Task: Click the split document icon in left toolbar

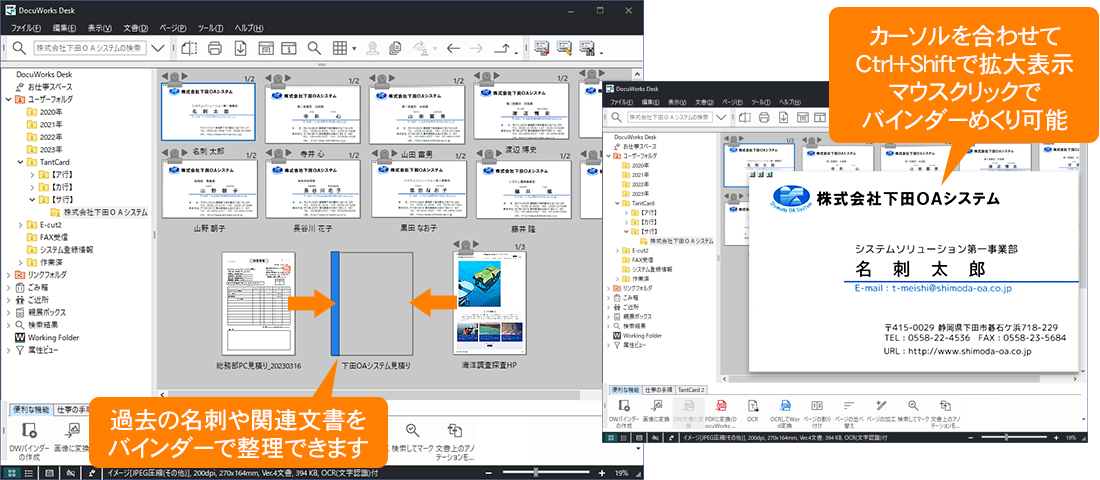Action: [189, 48]
